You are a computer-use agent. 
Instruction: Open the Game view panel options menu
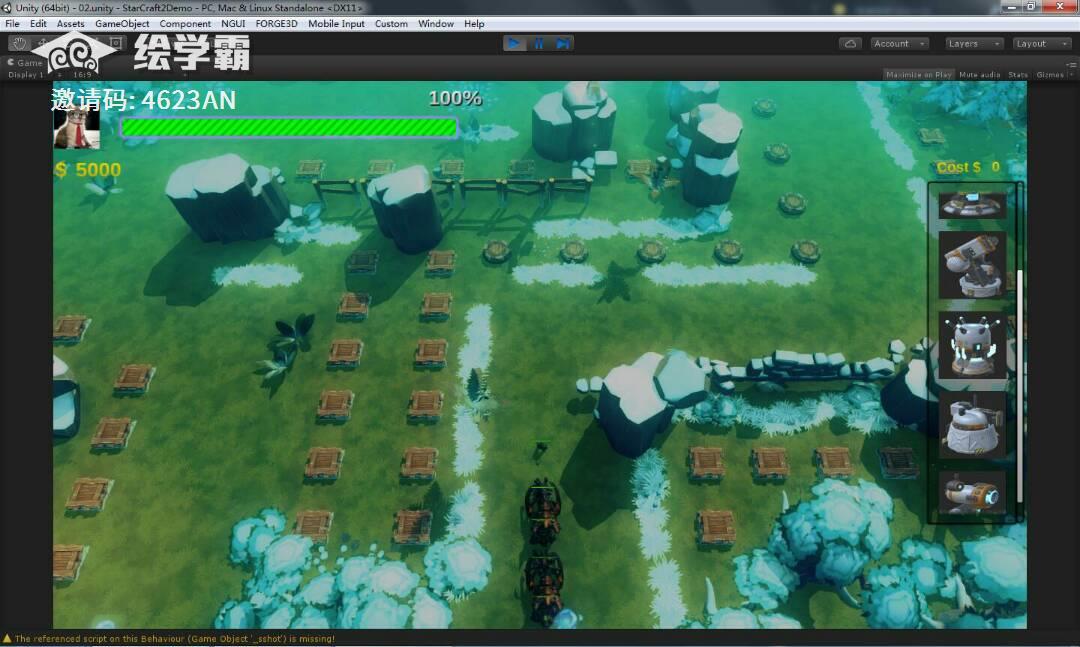[x=1072, y=63]
